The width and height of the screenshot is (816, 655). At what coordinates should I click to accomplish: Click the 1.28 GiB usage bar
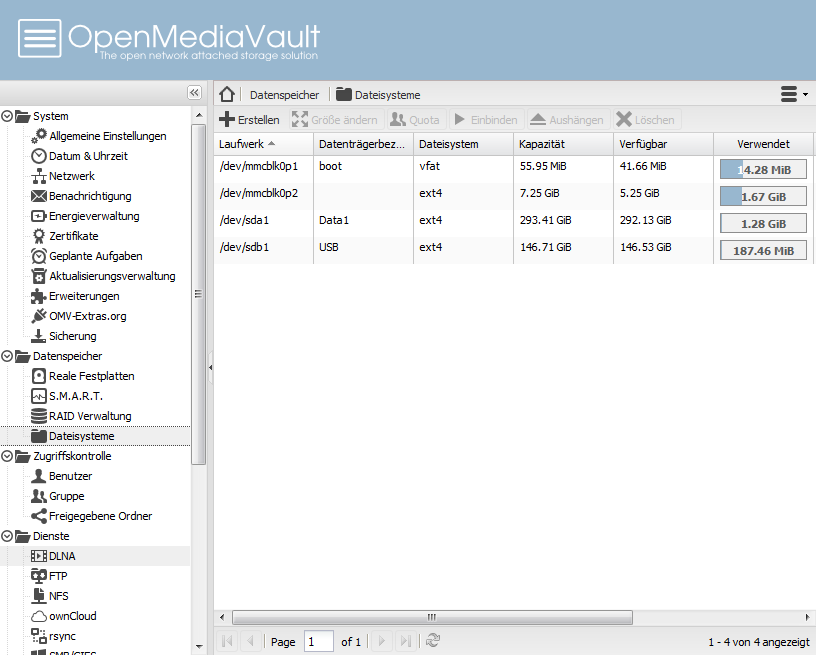tap(763, 224)
